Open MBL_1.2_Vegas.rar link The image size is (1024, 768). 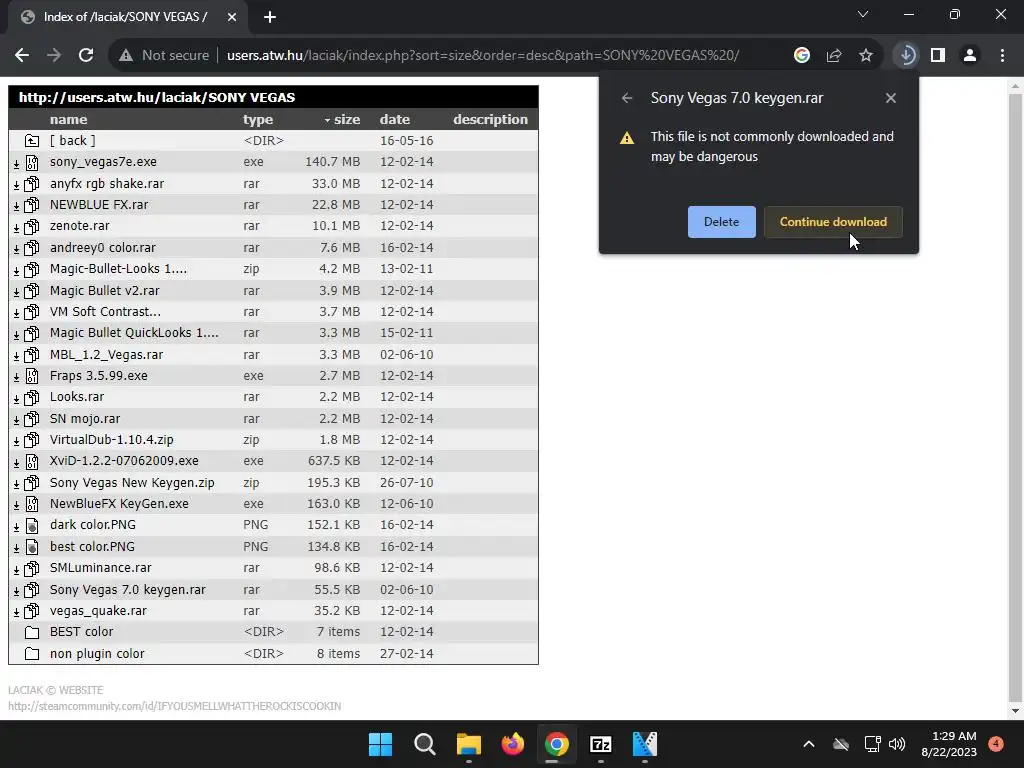pos(106,355)
